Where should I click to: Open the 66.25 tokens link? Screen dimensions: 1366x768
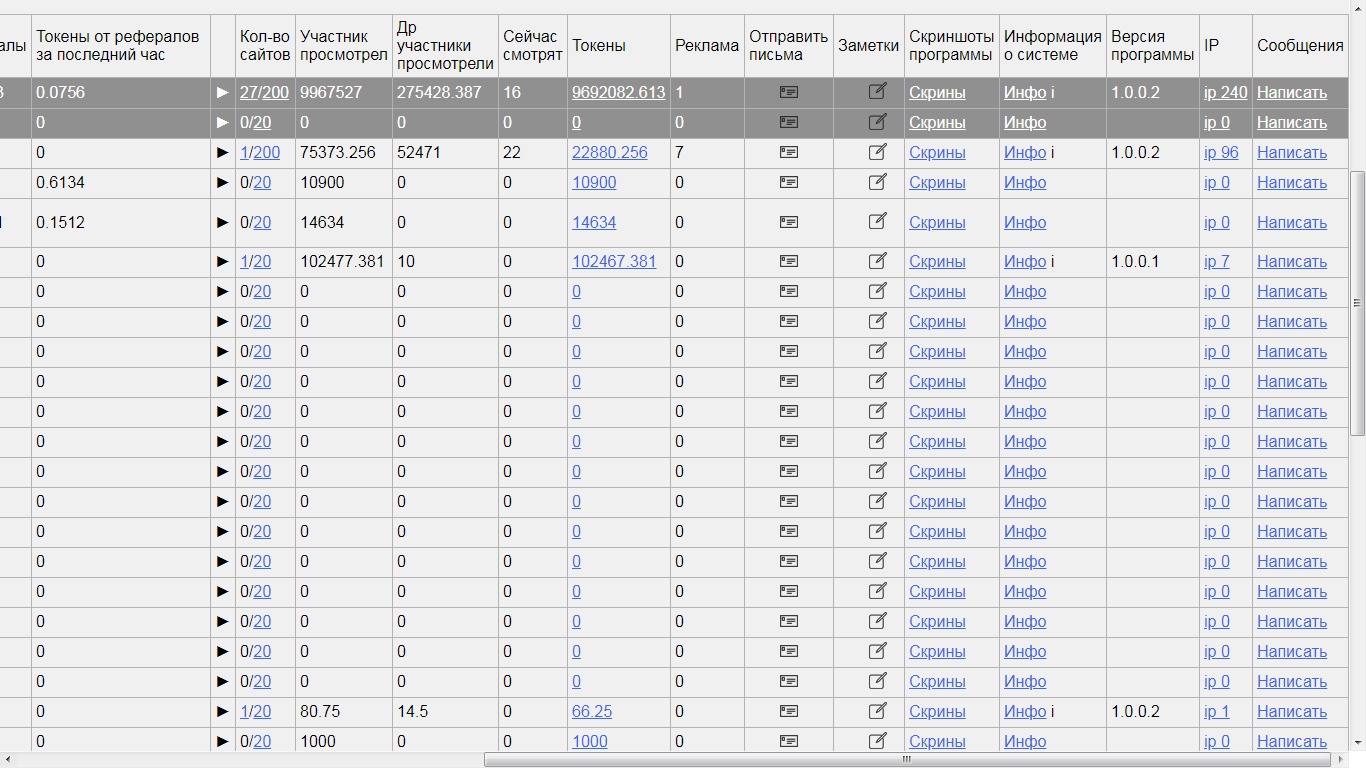(592, 711)
